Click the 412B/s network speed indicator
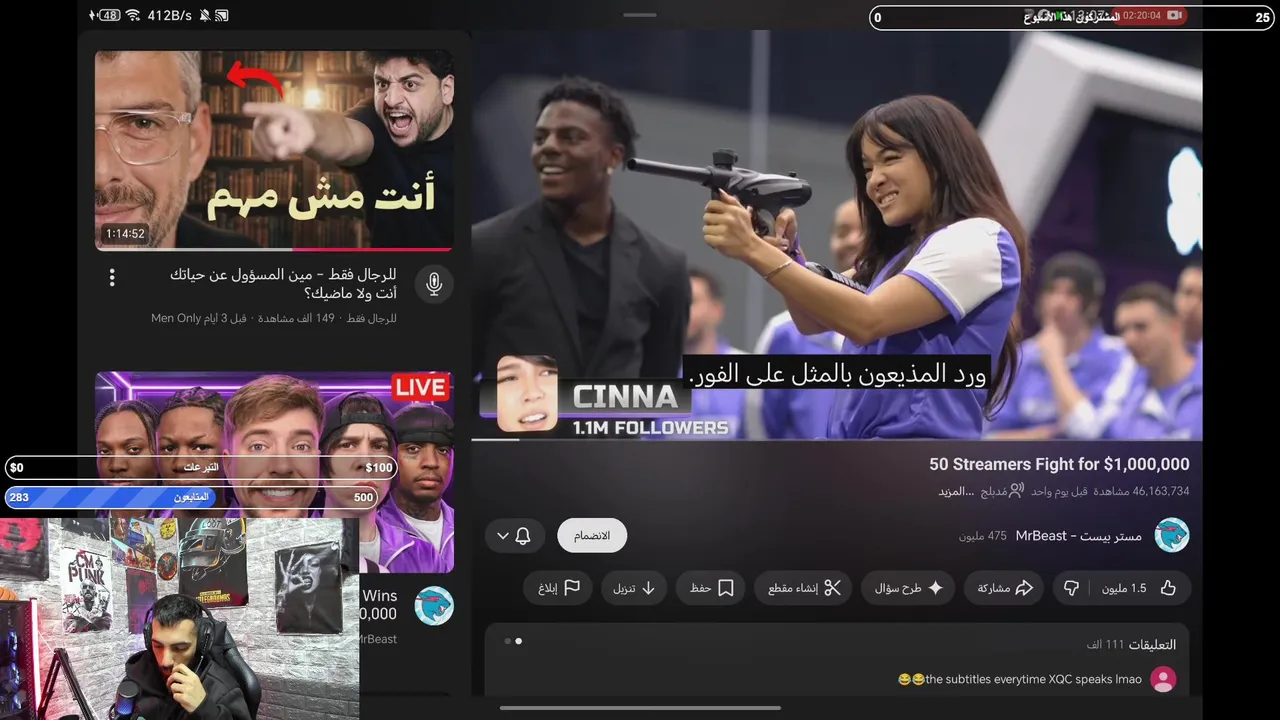The height and width of the screenshot is (720, 1280). pos(169,15)
